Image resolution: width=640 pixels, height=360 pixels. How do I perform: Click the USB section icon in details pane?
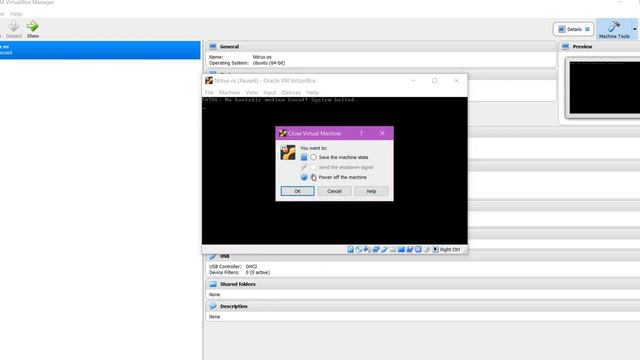coord(213,256)
